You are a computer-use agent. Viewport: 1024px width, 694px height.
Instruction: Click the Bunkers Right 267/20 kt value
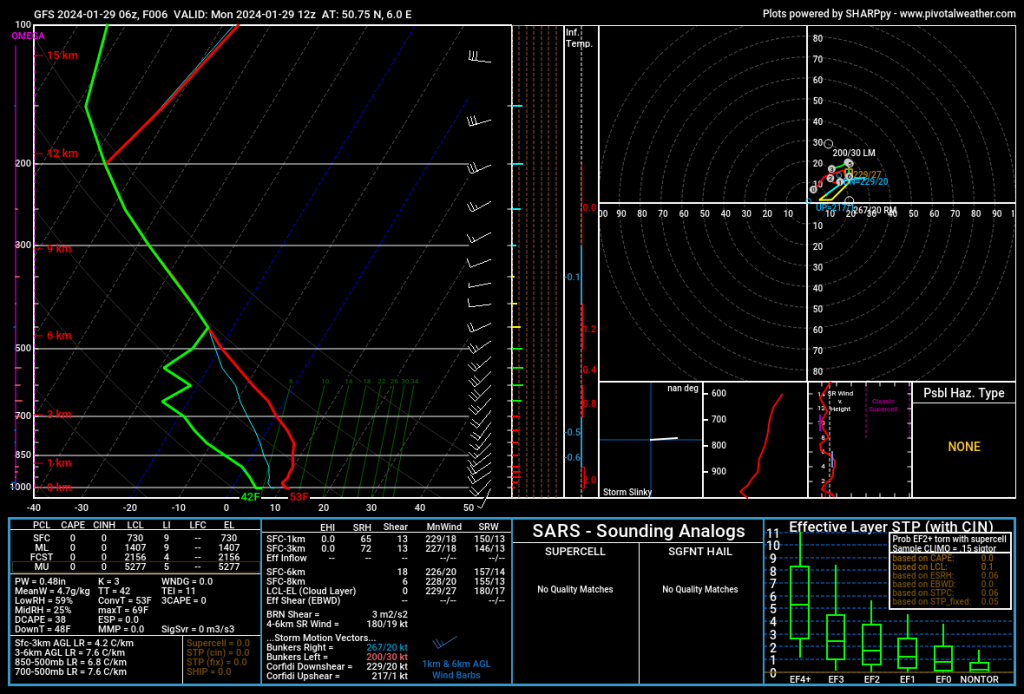[x=387, y=648]
